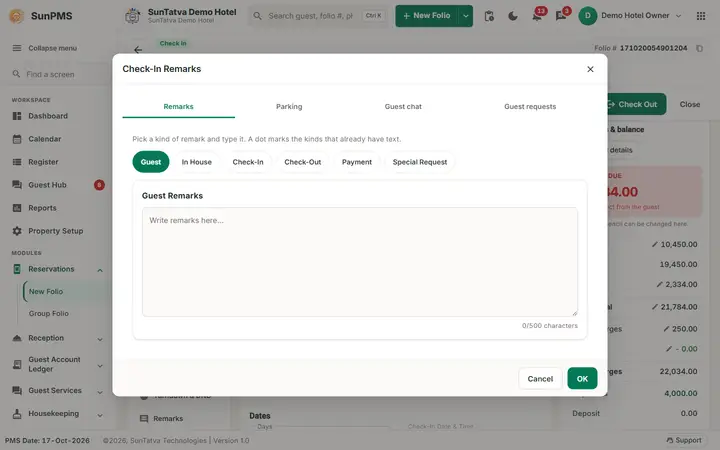Expand the Reception section chevron
This screenshot has height=450, width=720.
100,339
